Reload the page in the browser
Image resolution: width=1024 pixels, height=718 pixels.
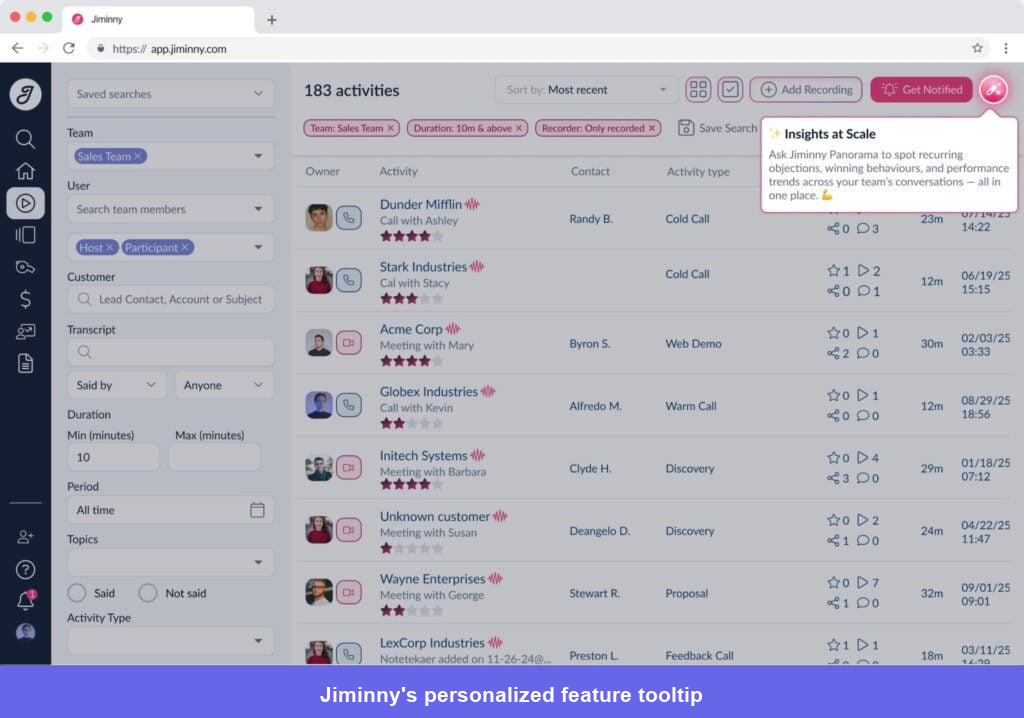coord(69,48)
